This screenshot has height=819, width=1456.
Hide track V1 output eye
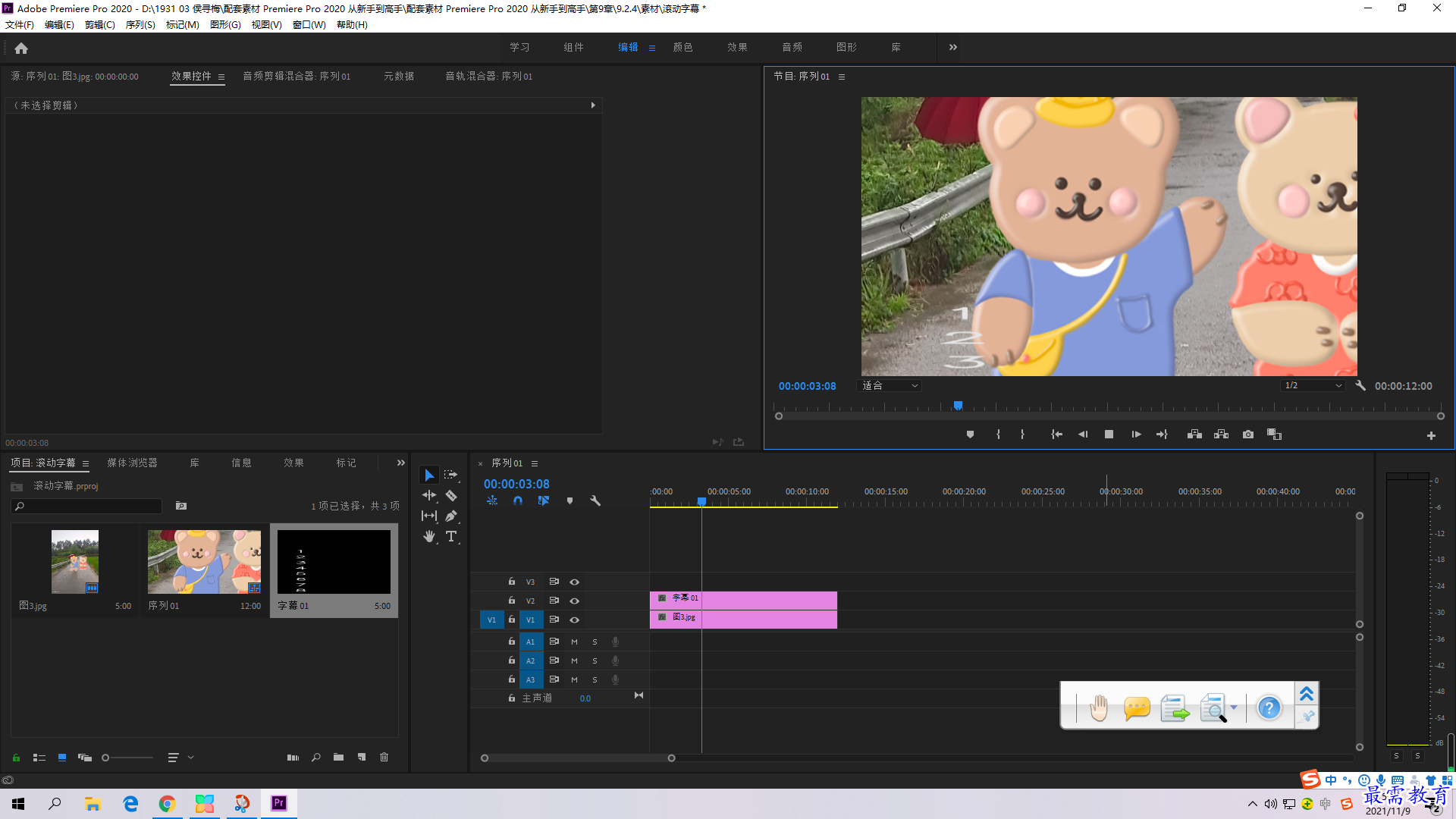575,620
